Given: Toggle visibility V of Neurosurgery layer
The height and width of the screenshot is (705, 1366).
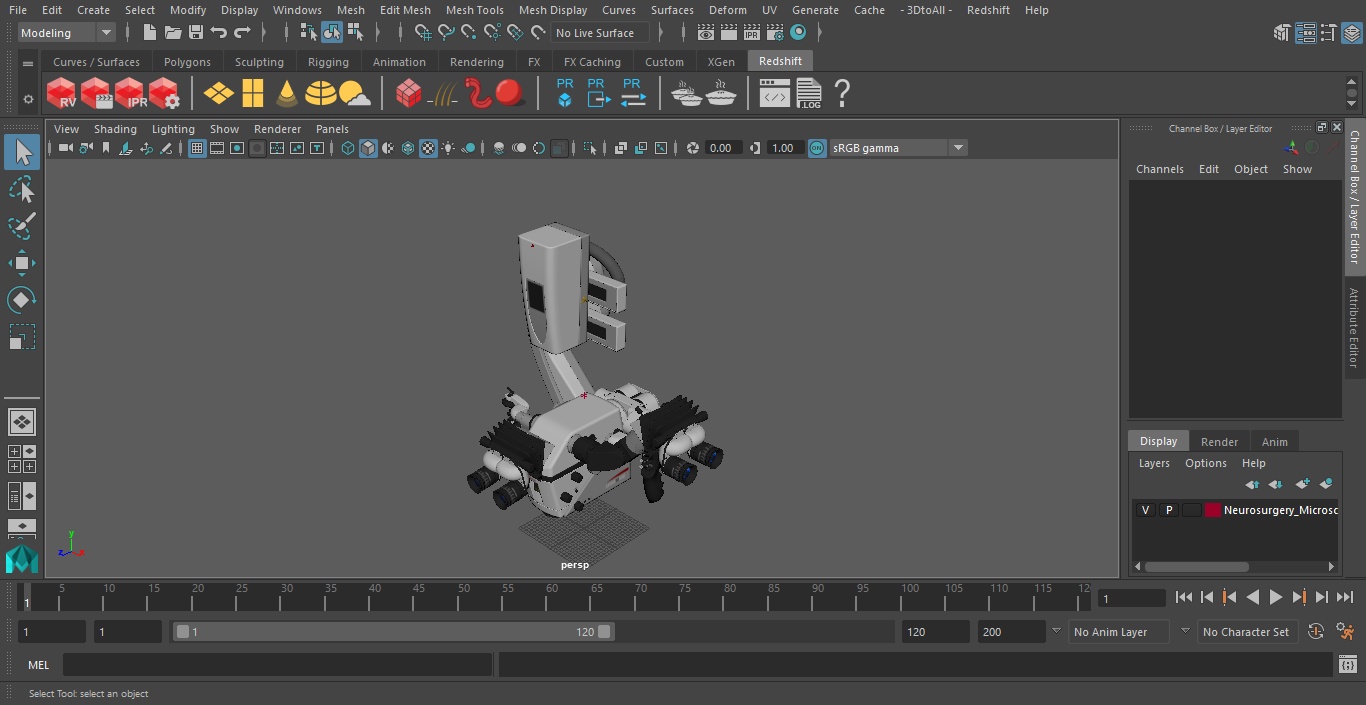Looking at the screenshot, I should point(1145,510).
